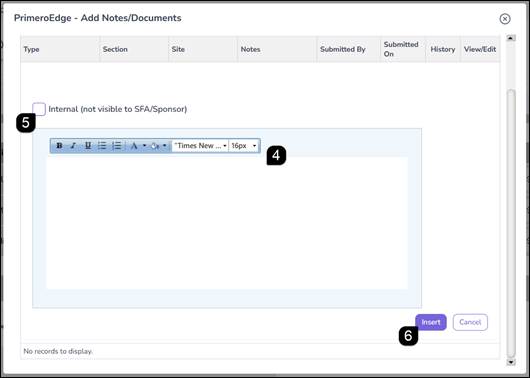This screenshot has width=530, height=378.
Task: Click the View/Edit column header
Action: (x=480, y=49)
